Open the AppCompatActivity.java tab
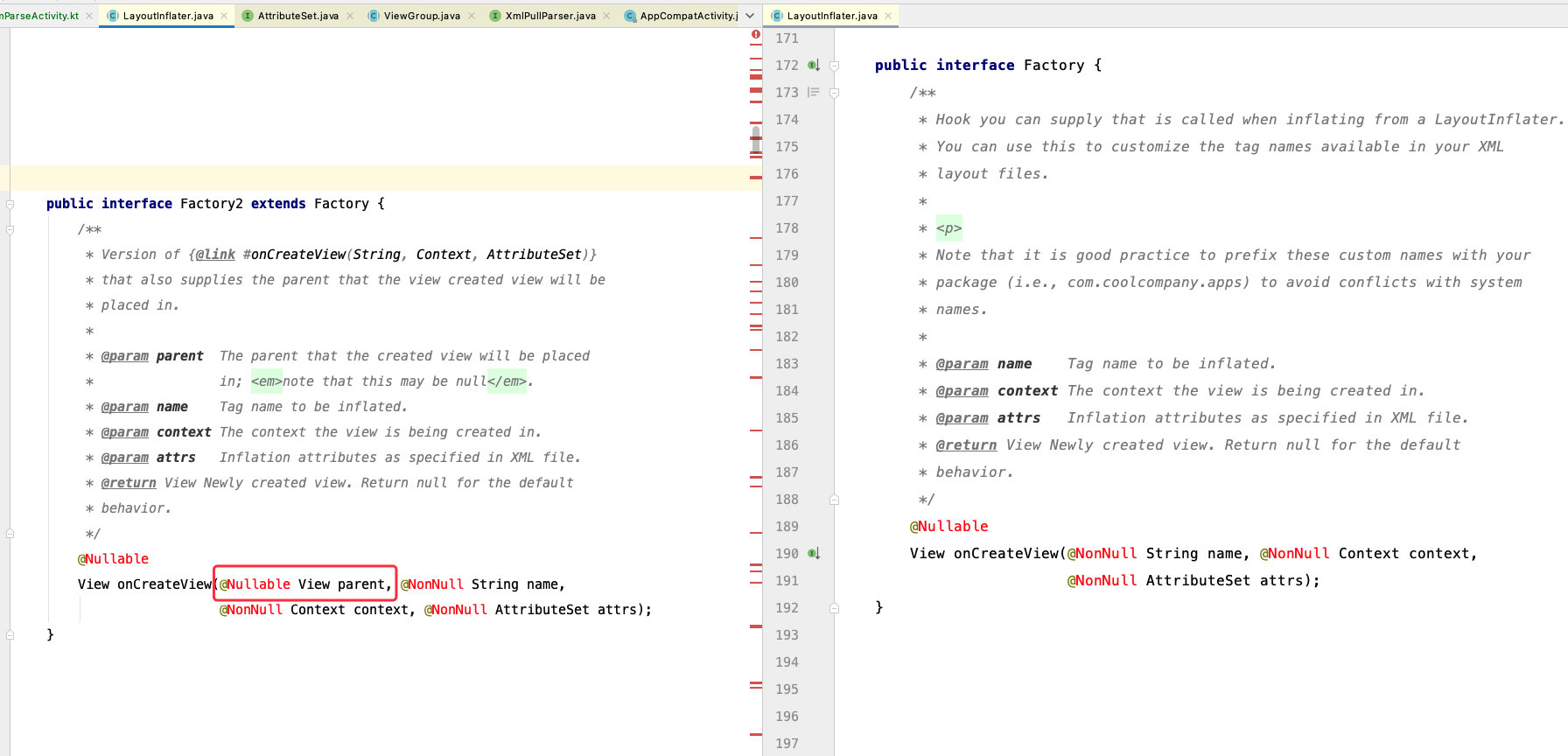 click(x=689, y=16)
